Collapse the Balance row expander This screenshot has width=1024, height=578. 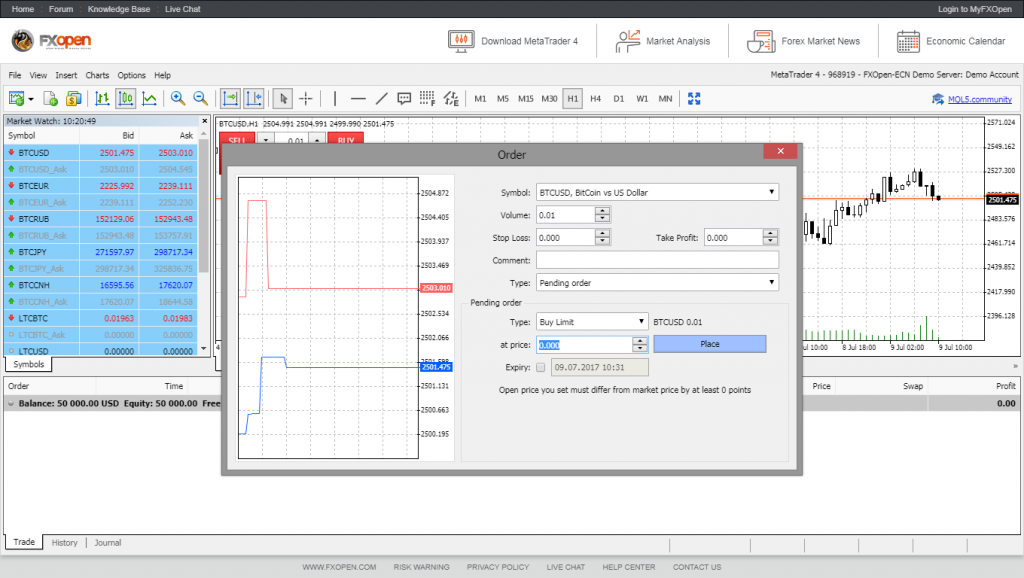10,404
